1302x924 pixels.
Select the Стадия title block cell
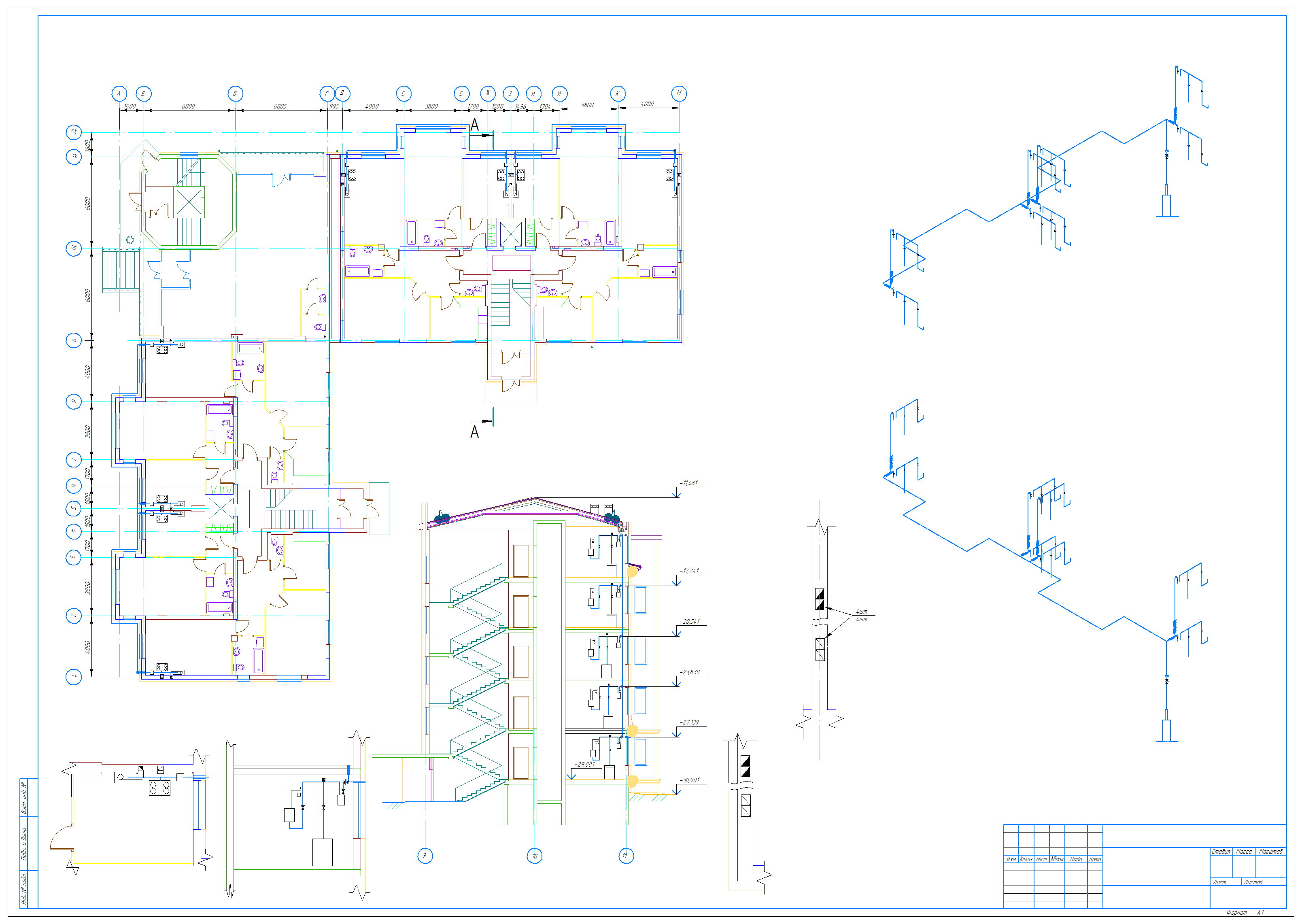[1220, 852]
